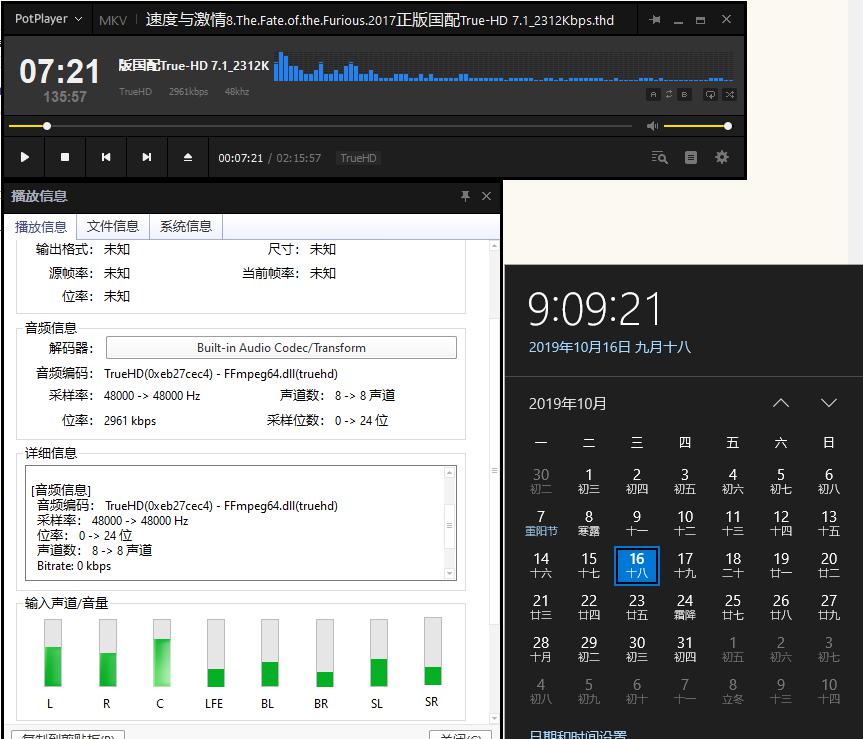Open PotPlayer preferences gear

[722, 157]
